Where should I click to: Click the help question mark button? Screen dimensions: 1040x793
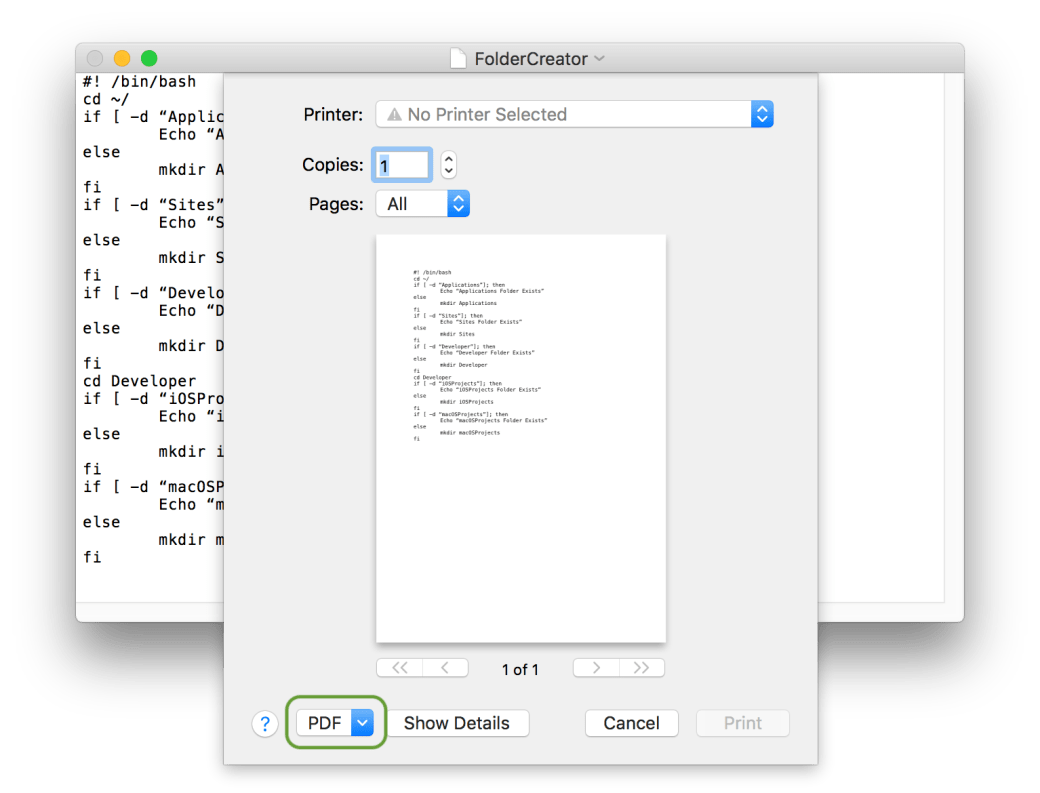[x=264, y=724]
